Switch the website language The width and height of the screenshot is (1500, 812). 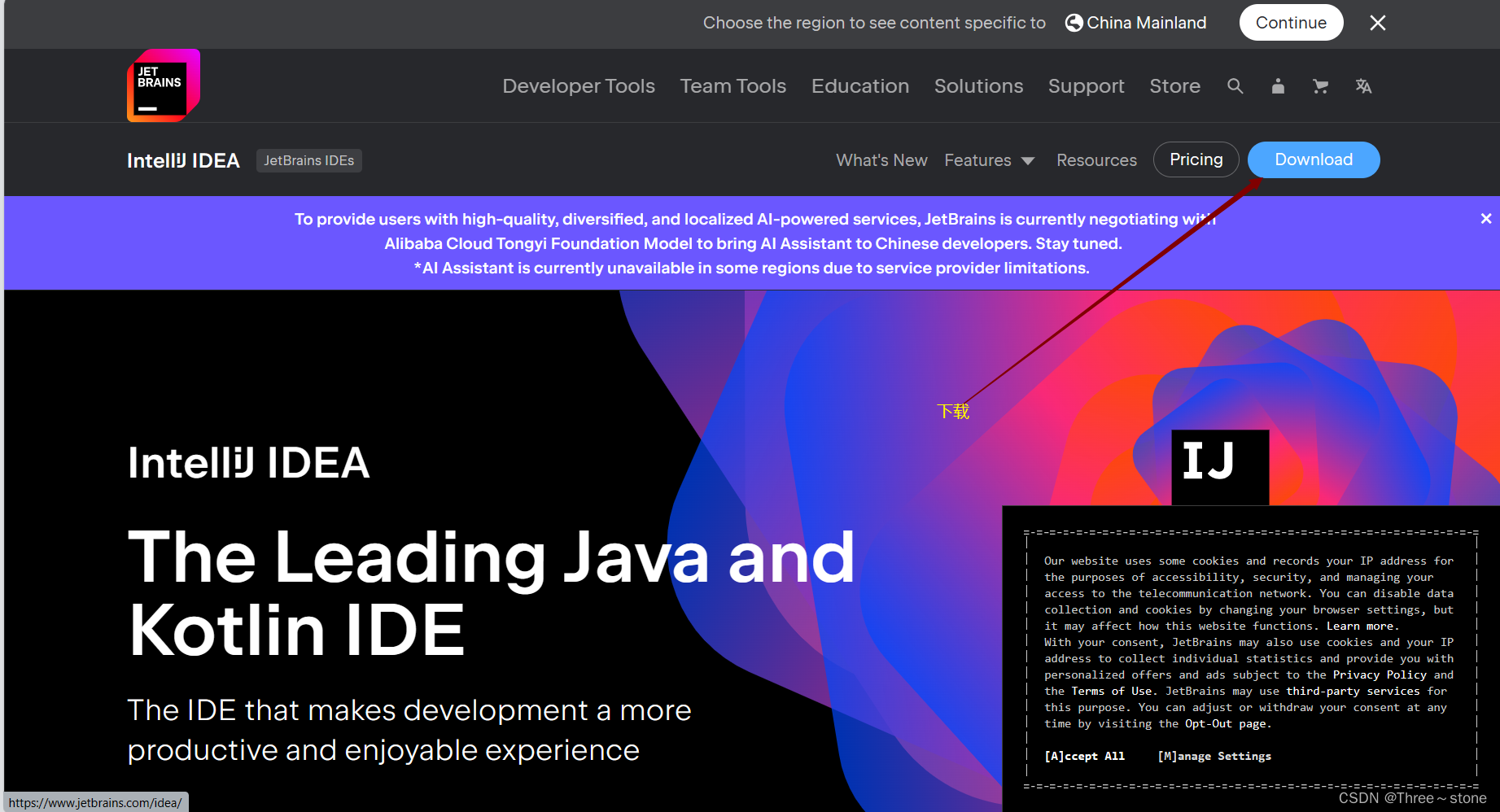pyautogui.click(x=1363, y=85)
